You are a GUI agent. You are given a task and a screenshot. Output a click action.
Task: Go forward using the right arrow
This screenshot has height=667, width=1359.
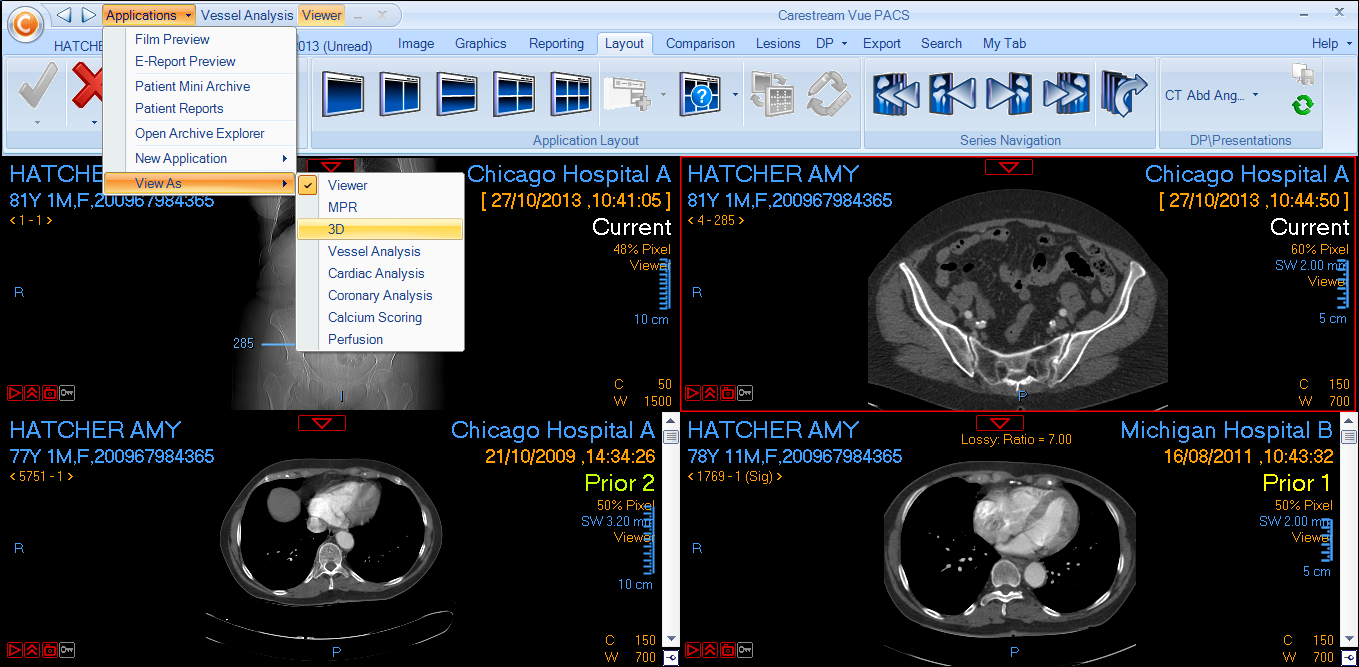(x=89, y=15)
